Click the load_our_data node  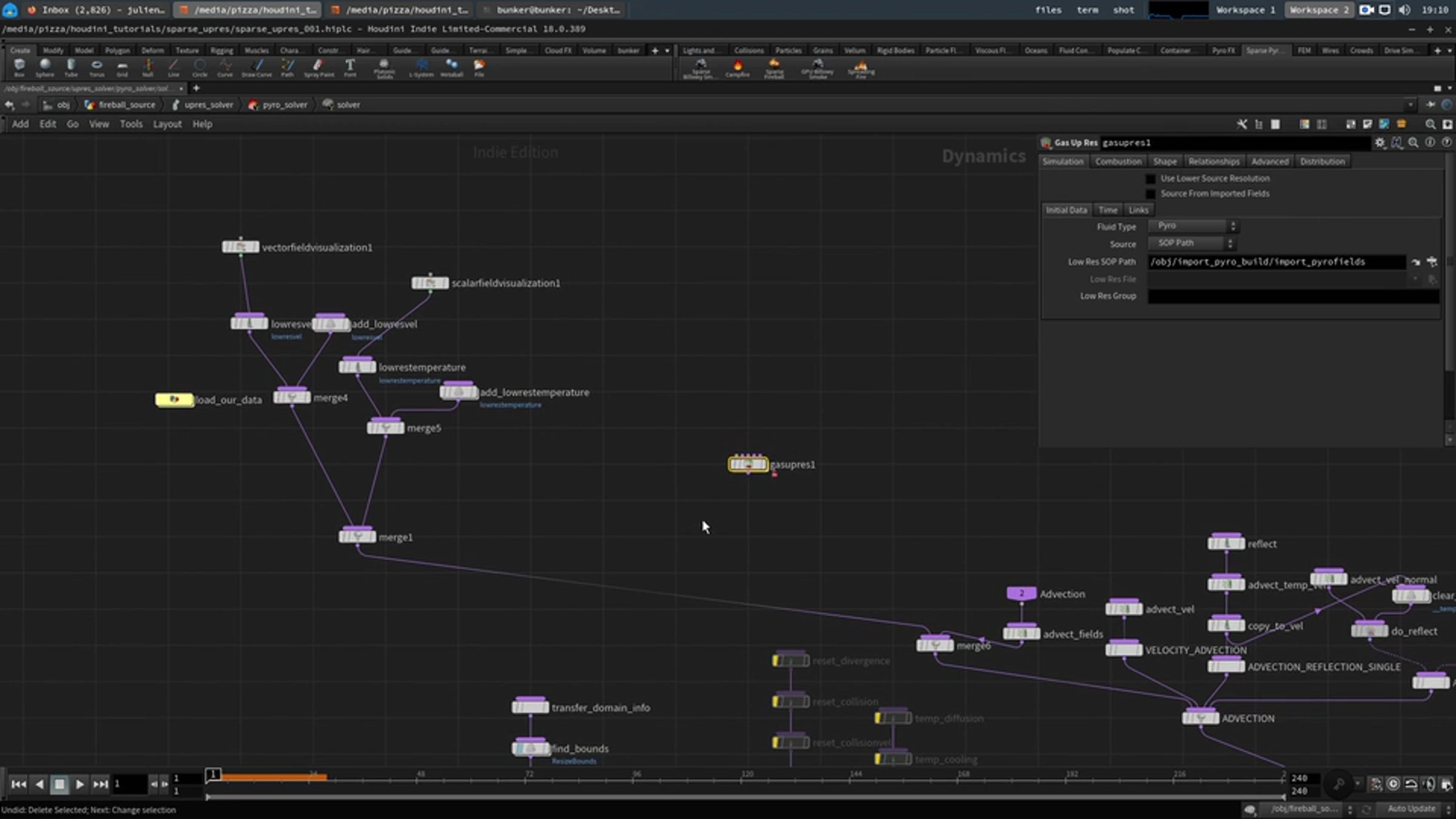click(x=175, y=400)
